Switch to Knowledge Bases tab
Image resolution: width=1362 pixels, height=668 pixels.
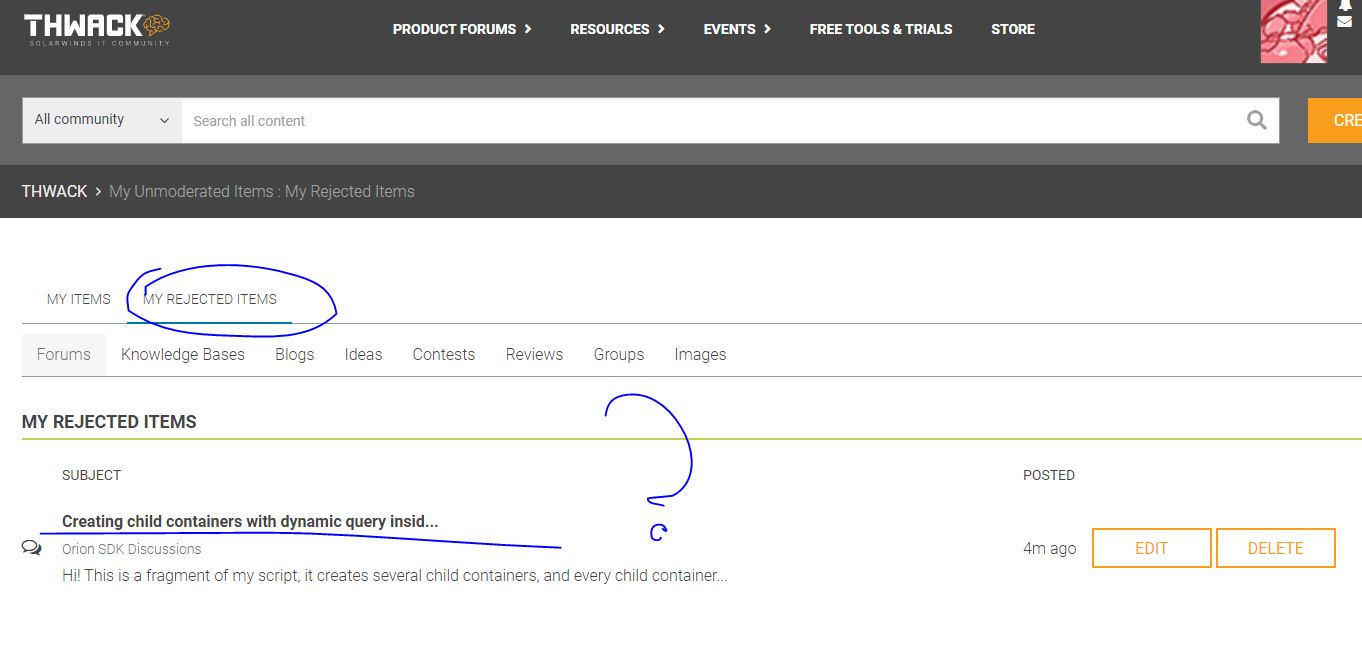coord(183,354)
